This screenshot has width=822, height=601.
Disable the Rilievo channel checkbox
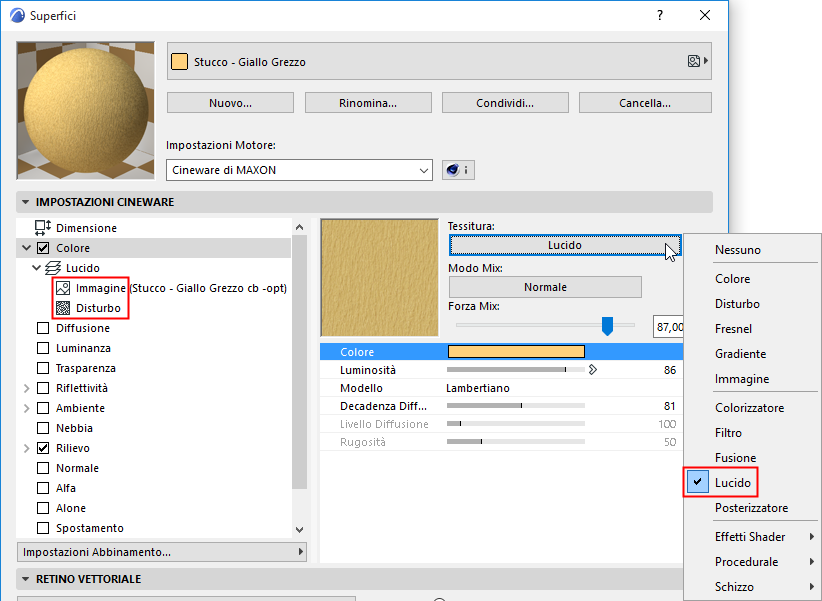41,447
